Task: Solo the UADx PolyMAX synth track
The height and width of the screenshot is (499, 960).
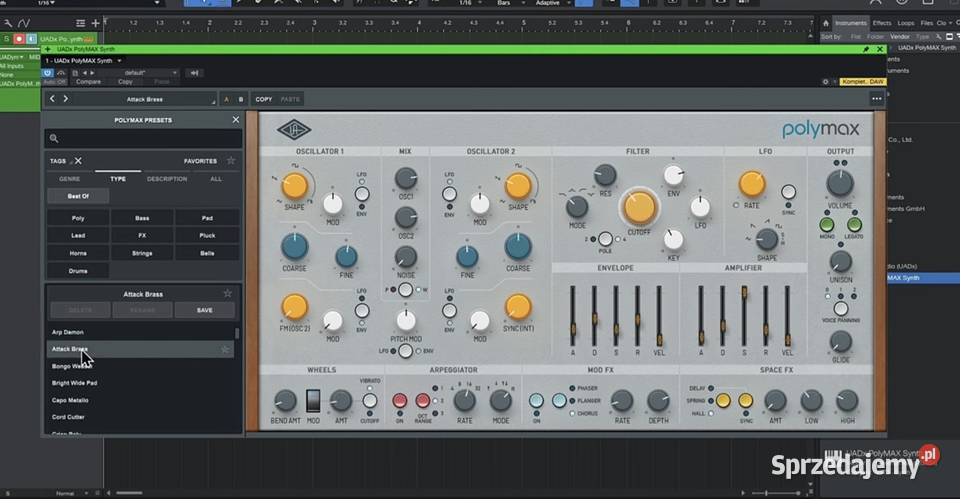Action: coord(7,39)
